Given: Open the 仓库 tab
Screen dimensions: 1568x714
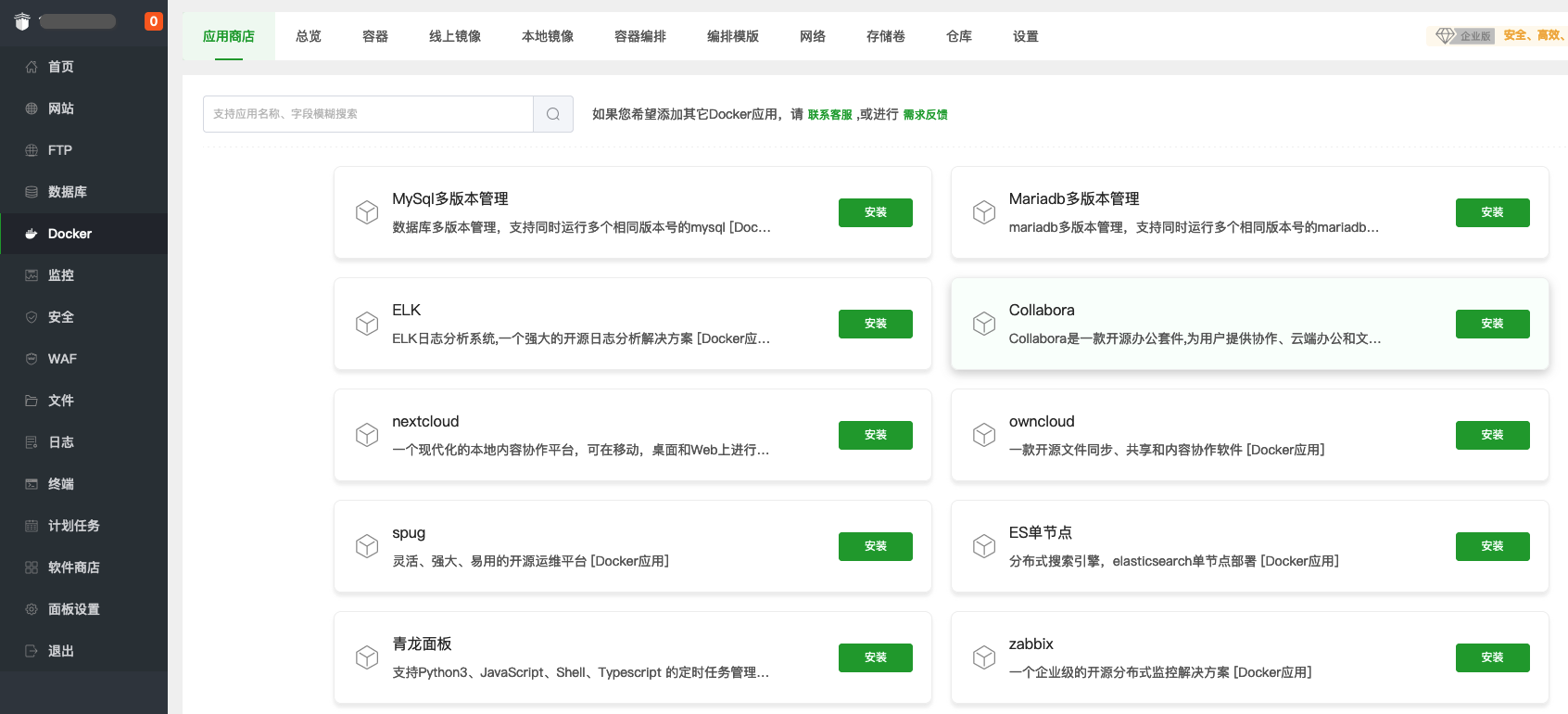Looking at the screenshot, I should point(959,36).
